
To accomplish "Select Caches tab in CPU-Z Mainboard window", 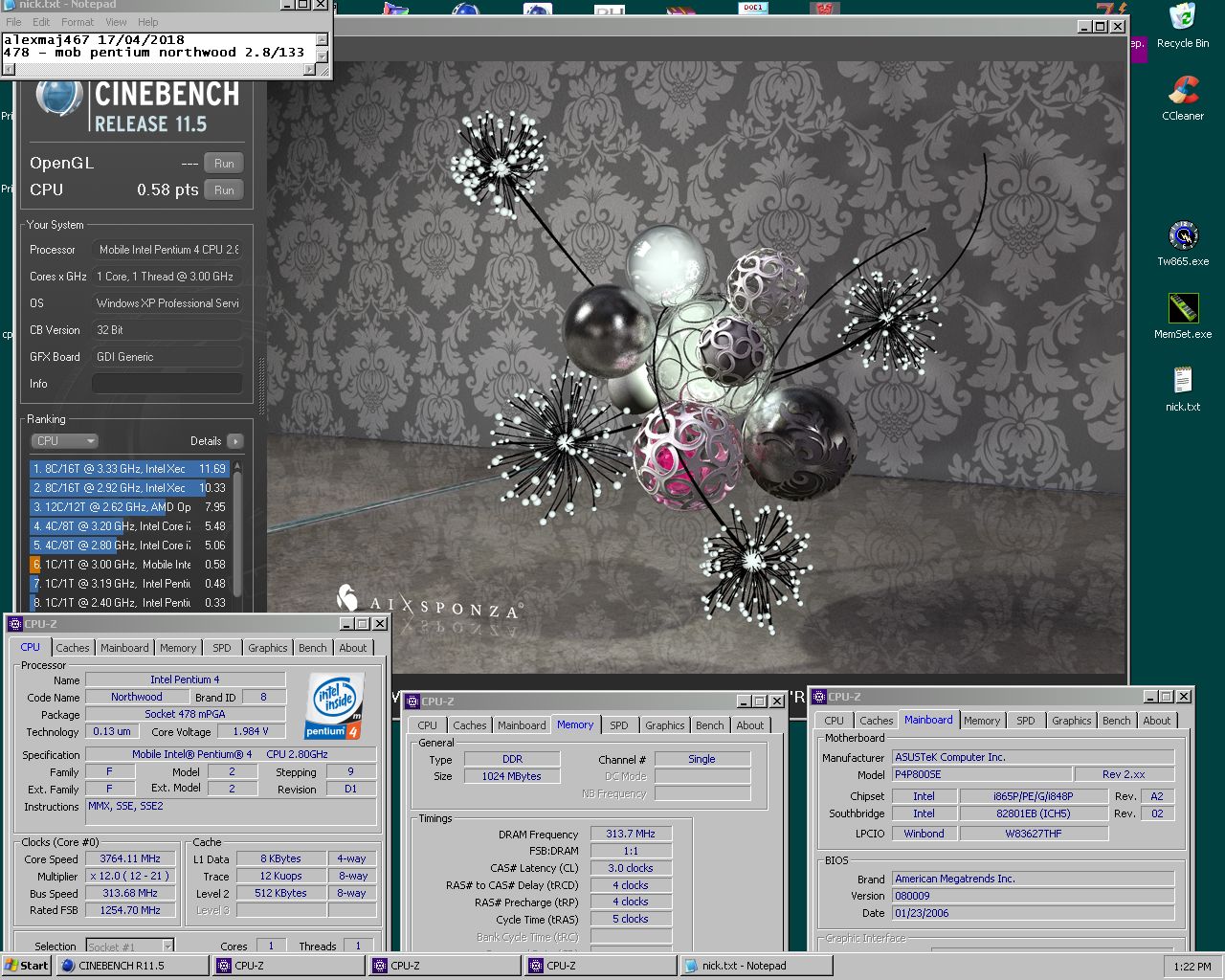I will 877,721.
